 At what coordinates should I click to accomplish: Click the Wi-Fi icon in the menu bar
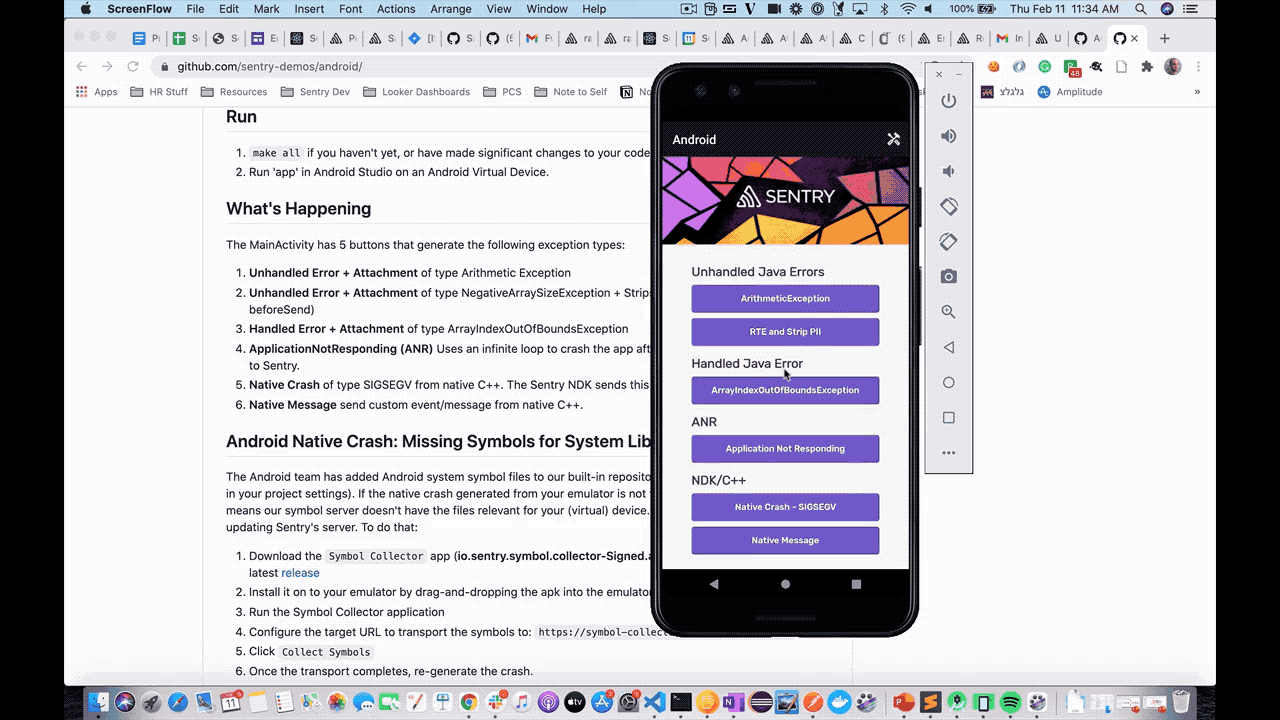tap(908, 9)
